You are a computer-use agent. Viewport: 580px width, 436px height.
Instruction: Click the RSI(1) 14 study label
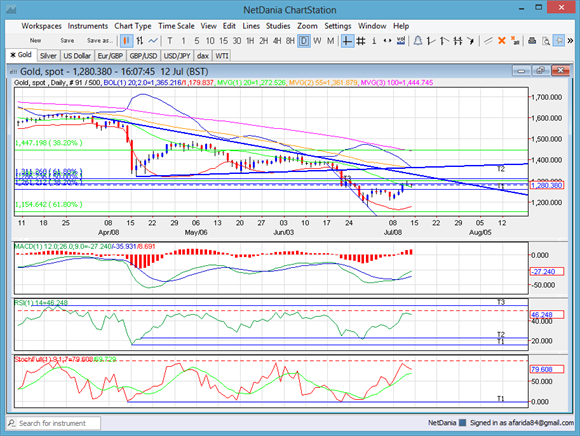pos(41,303)
